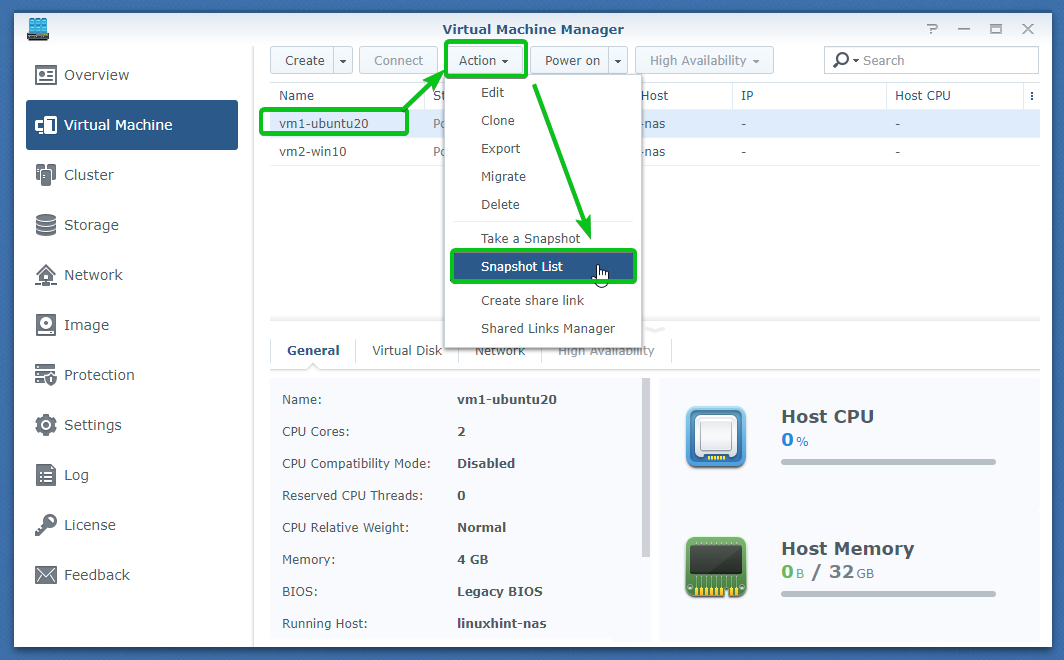Open the Network section icon
Screen dimensions: 1064x660
(x=45, y=275)
